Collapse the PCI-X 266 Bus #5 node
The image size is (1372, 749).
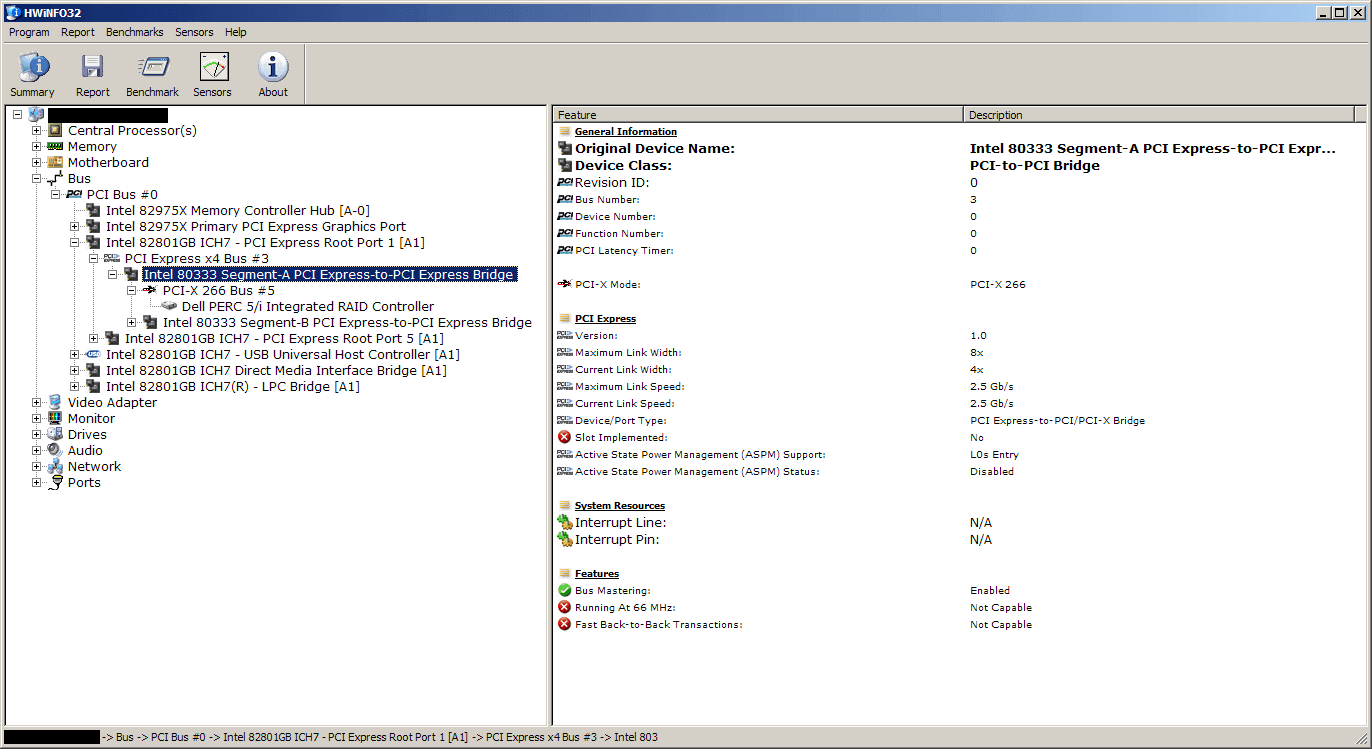tap(132, 290)
